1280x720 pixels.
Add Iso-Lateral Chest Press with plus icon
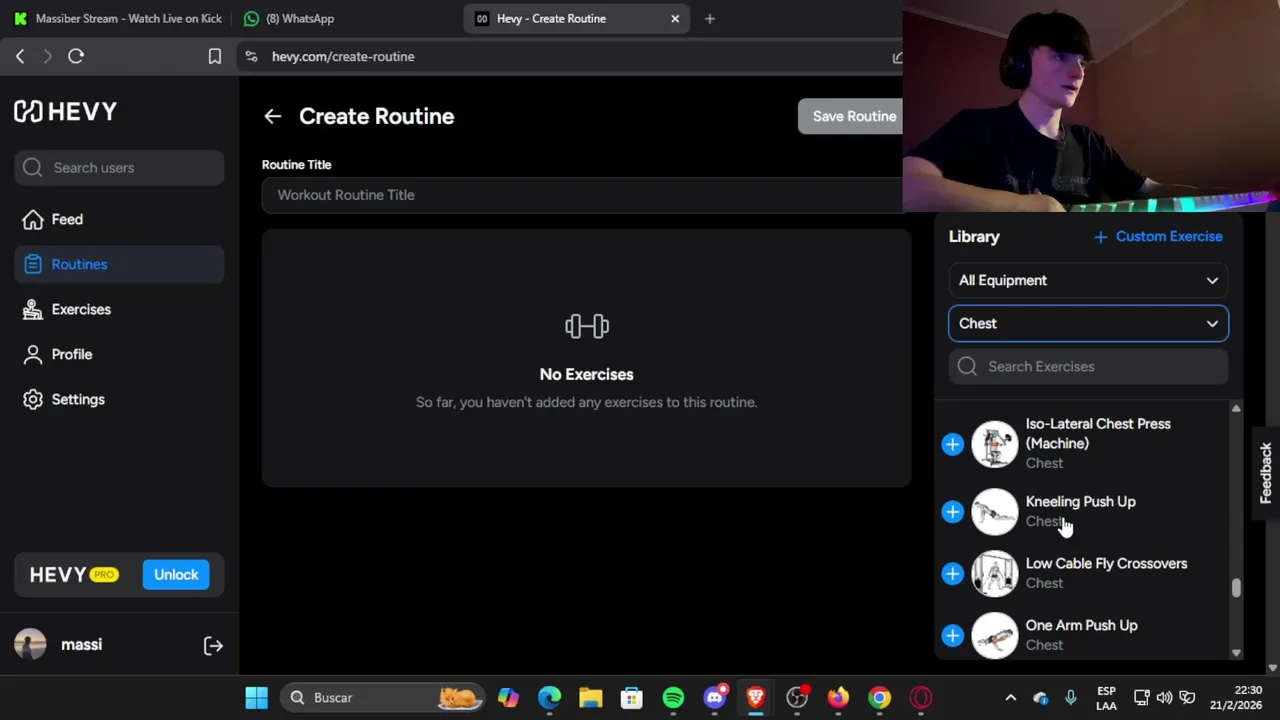pyautogui.click(x=952, y=444)
